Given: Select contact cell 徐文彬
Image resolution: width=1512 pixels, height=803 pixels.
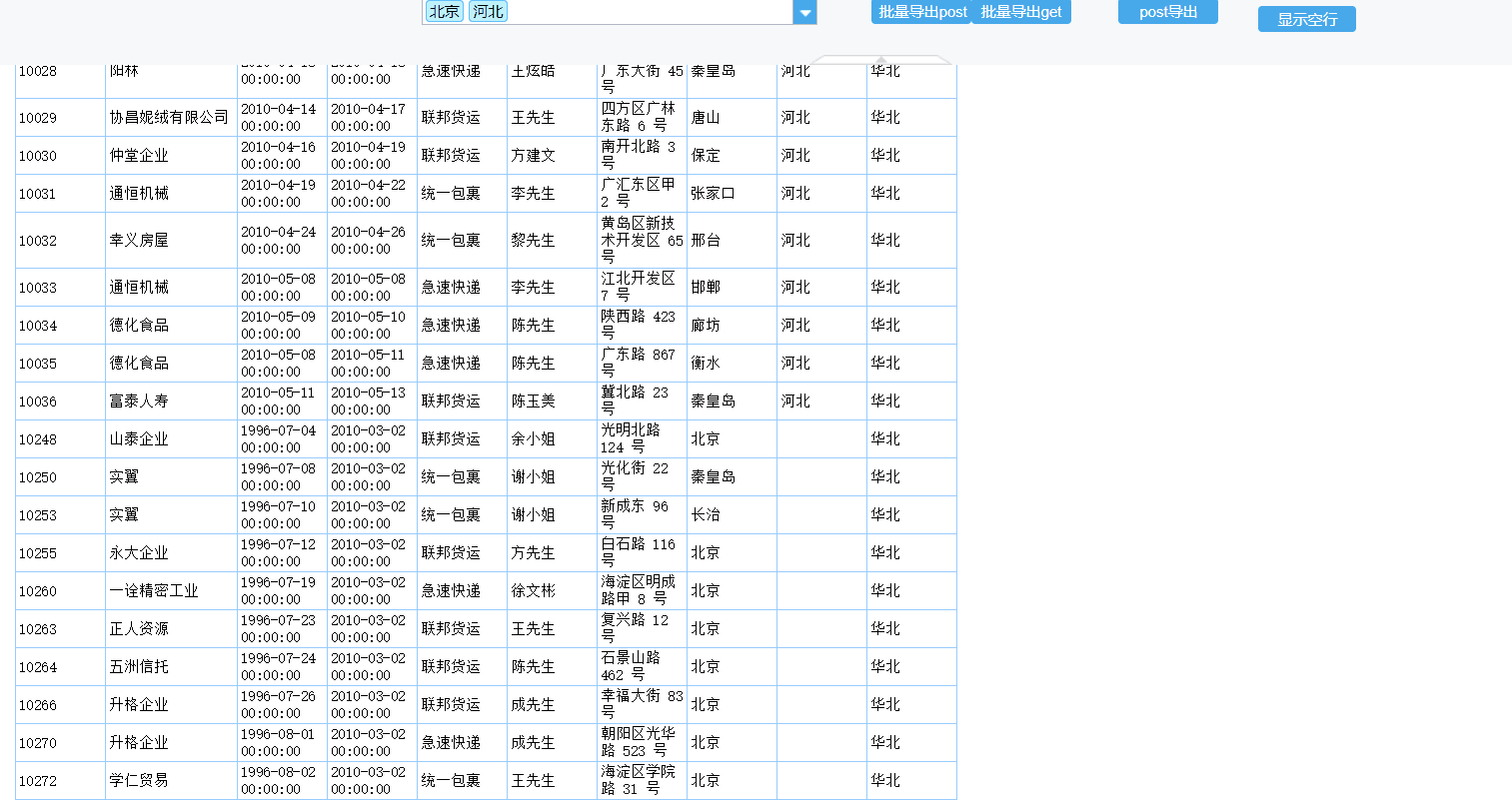Looking at the screenshot, I should [x=552, y=591].
